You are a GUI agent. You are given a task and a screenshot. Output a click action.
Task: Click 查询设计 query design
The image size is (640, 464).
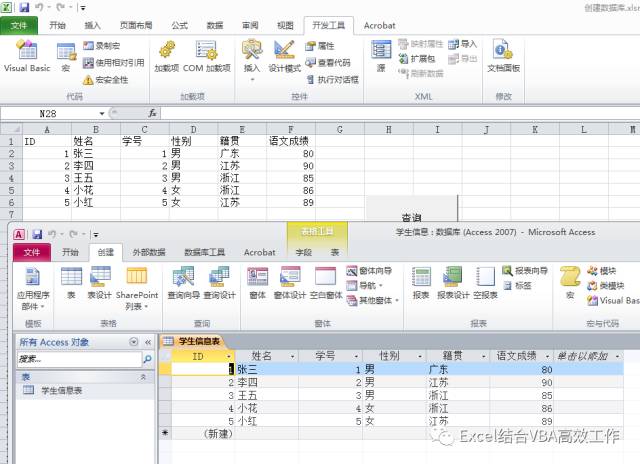pos(220,283)
